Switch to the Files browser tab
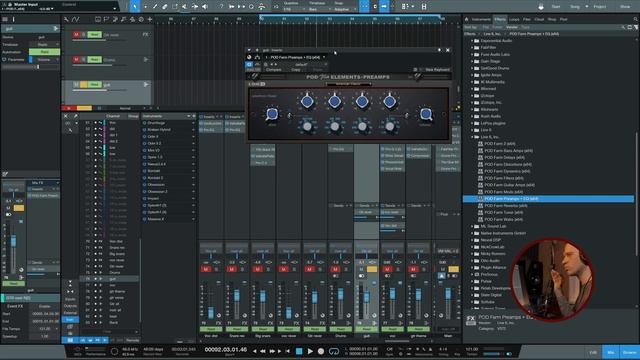Screen dimensions: 640x360 [527, 19]
